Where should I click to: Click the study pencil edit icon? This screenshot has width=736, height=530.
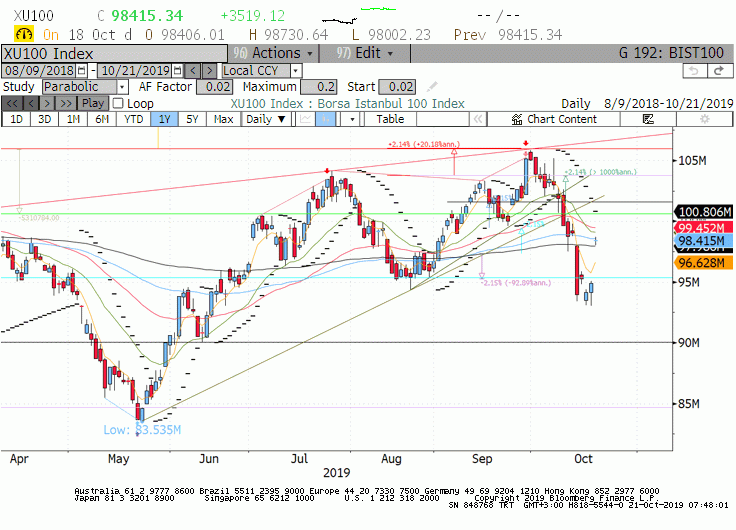point(432,87)
